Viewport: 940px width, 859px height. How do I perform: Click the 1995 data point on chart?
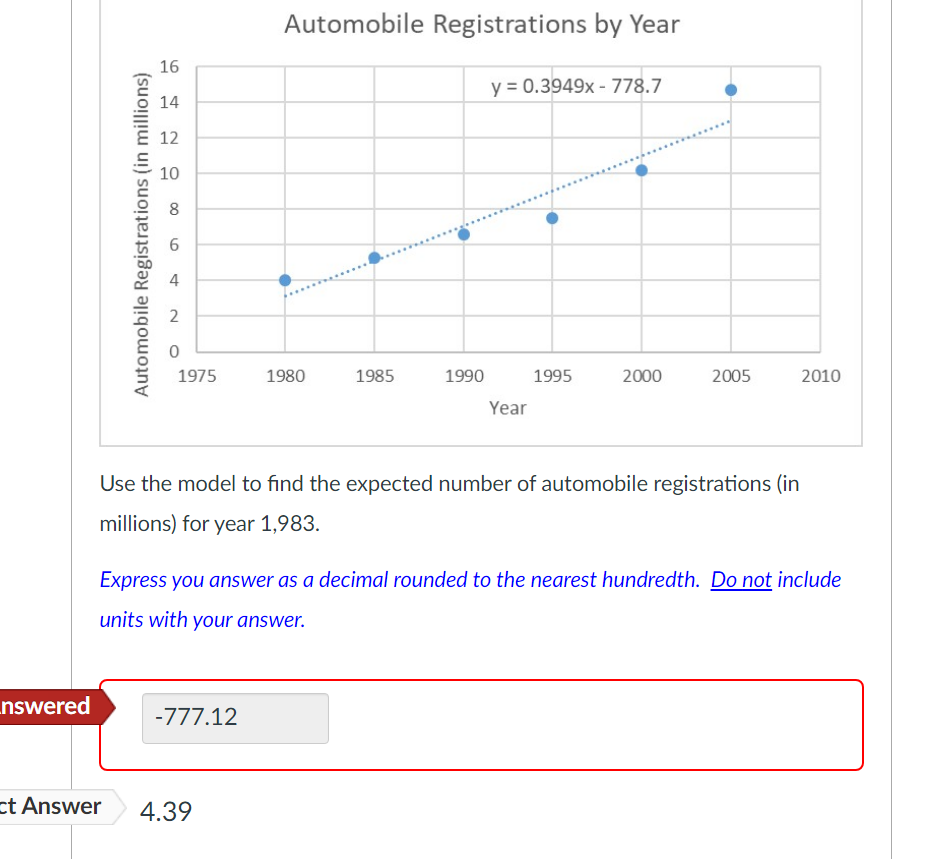(552, 218)
